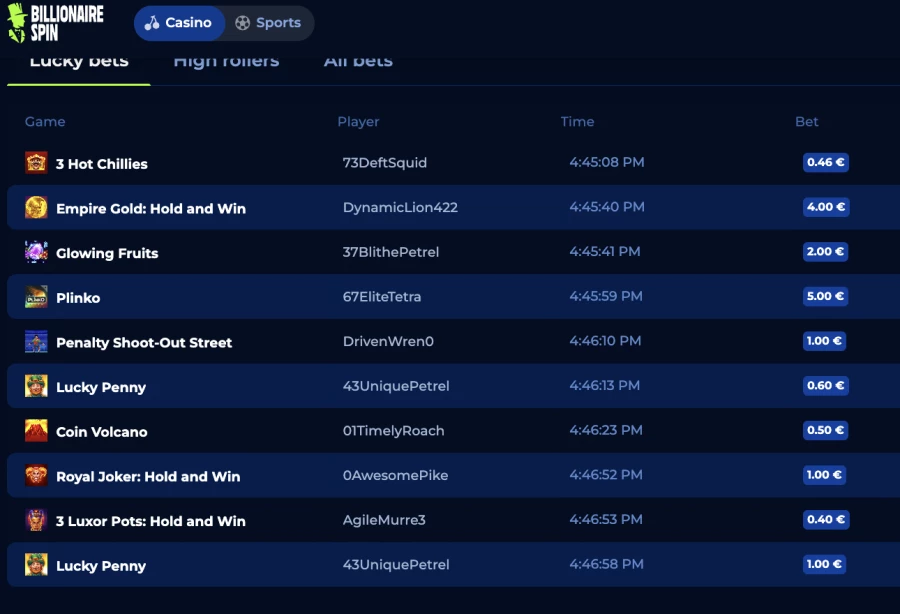900x614 pixels.
Task: Click the Plinko game icon
Action: (x=36, y=297)
